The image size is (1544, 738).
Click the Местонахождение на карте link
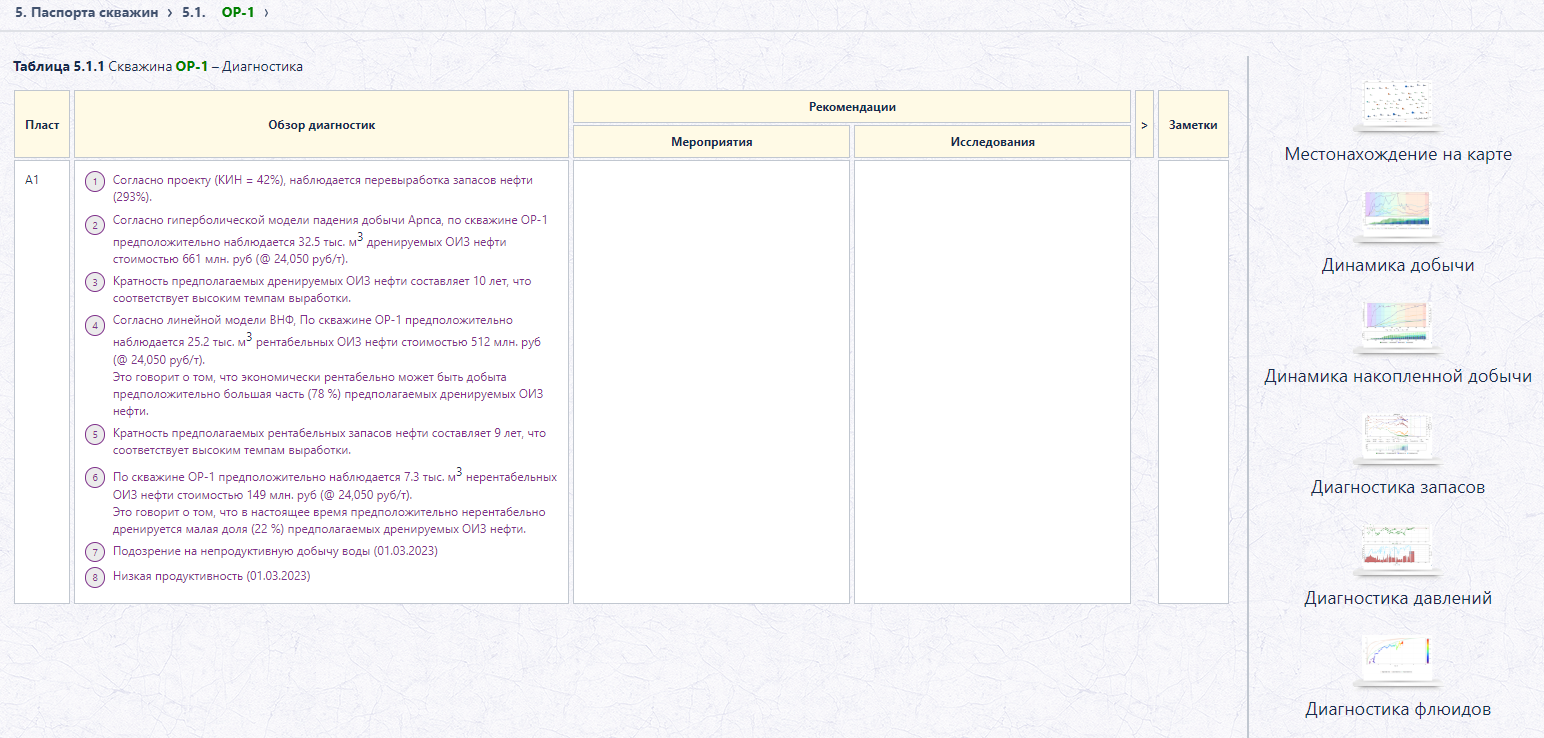click(1398, 154)
